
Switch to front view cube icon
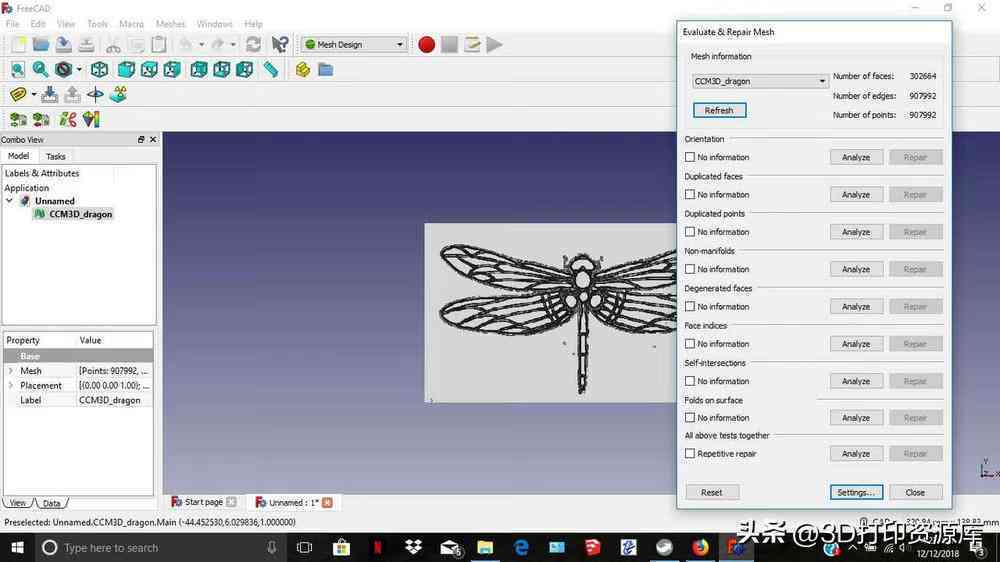(x=126, y=70)
